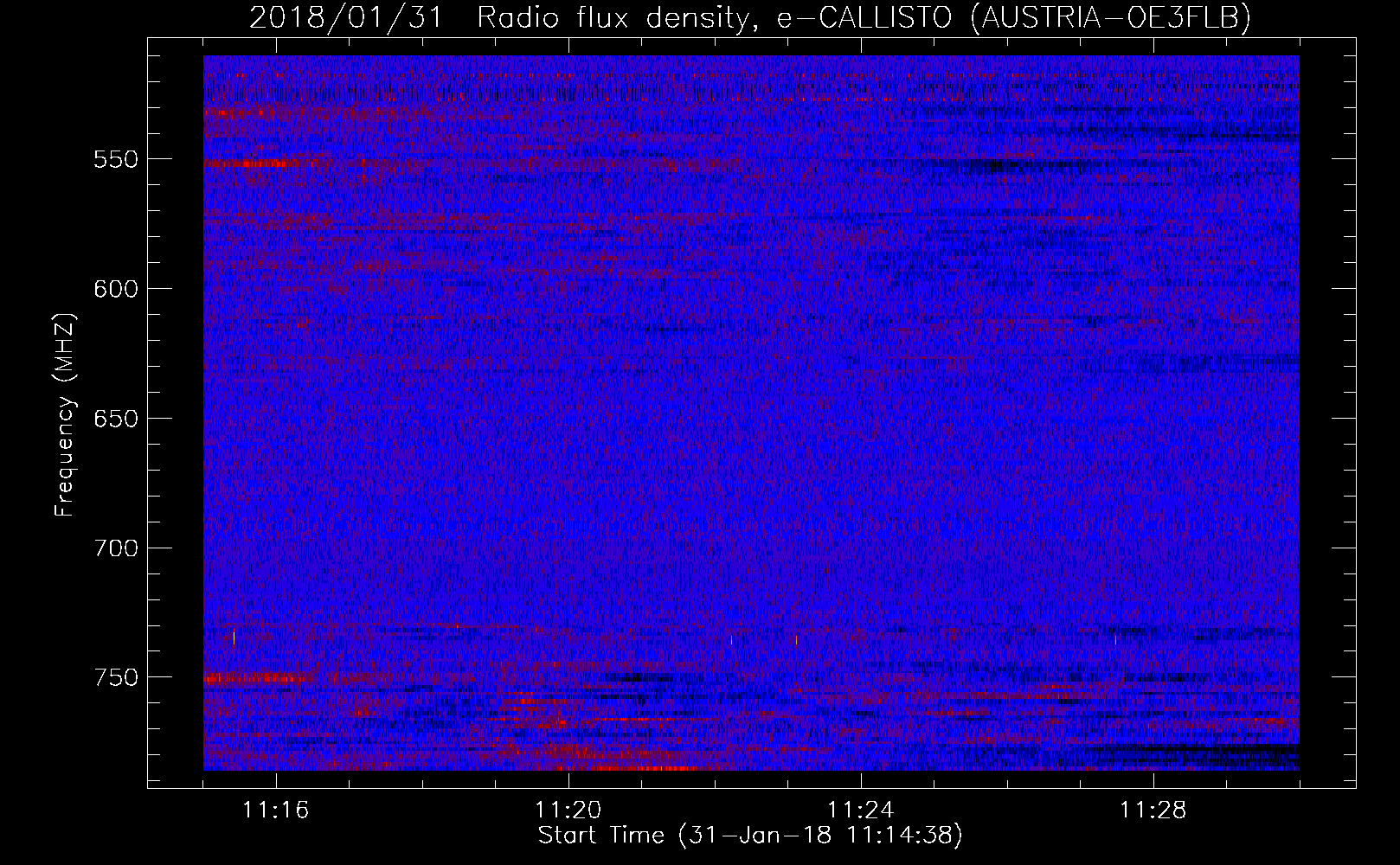Viewport: 1400px width, 865px height.
Task: Click the 600 frequency tick label
Action: (115, 289)
